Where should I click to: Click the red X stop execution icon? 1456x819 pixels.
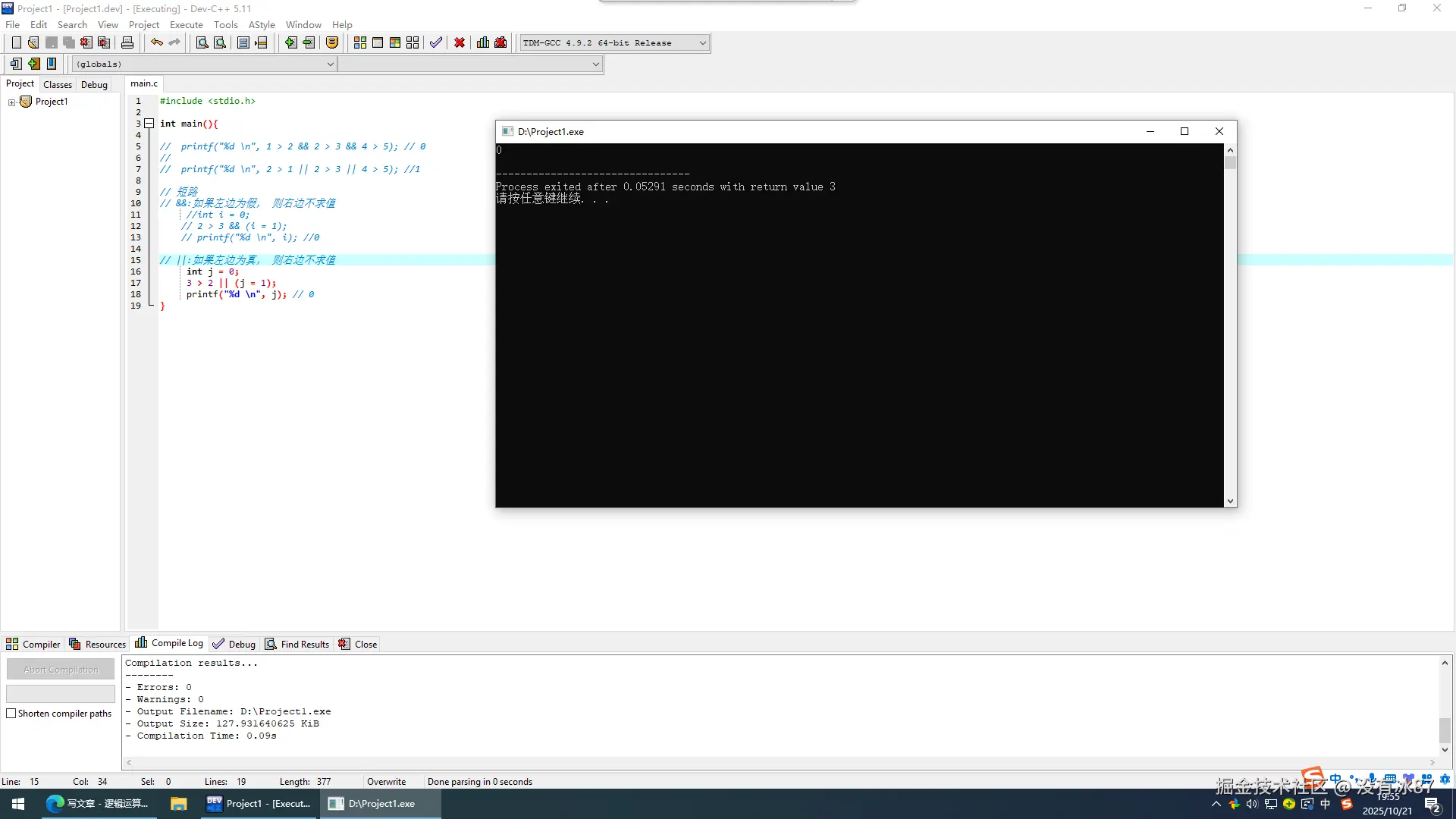tap(460, 42)
